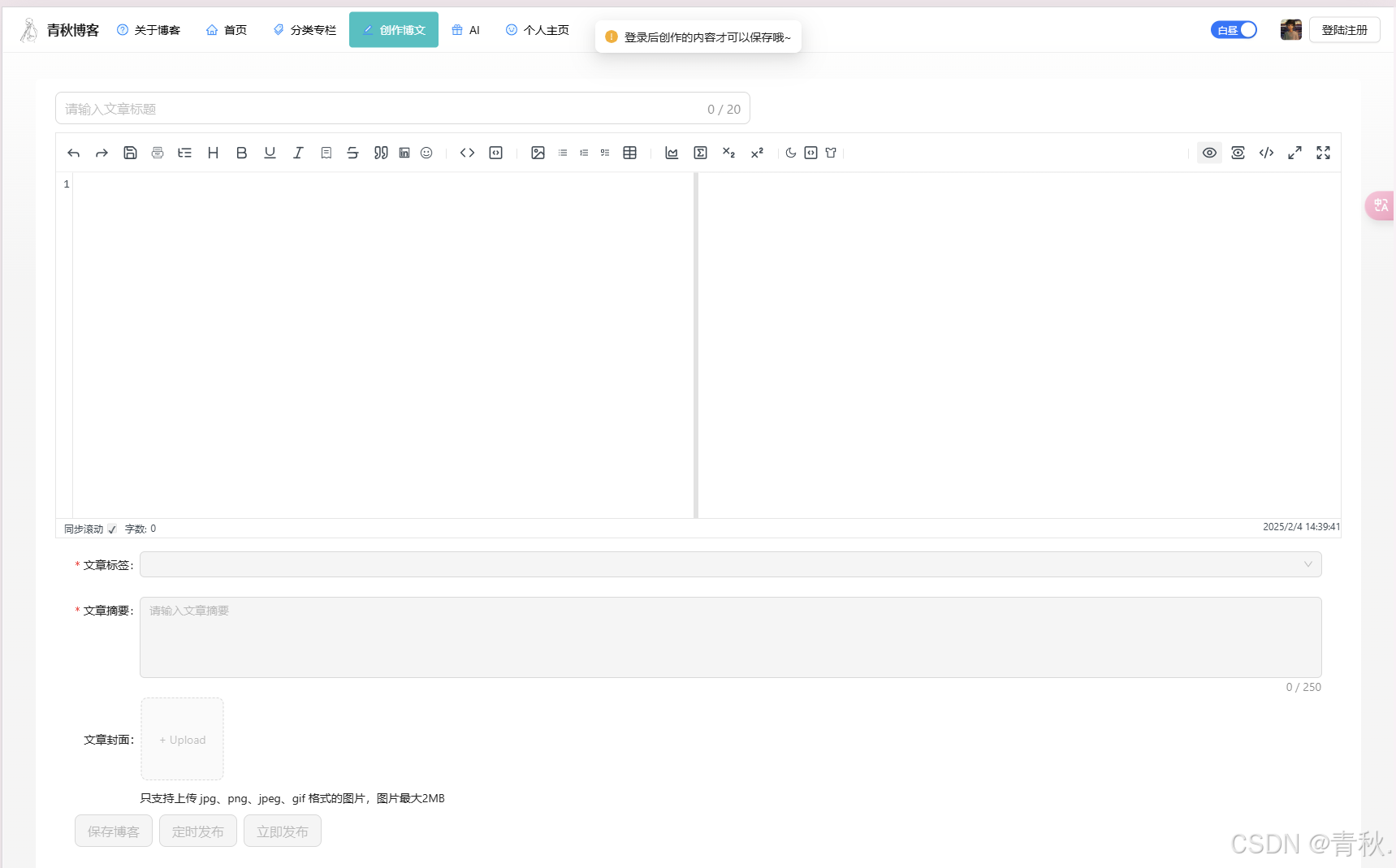Open the heading H dropdown in toolbar
The width and height of the screenshot is (1396, 868).
[x=213, y=153]
